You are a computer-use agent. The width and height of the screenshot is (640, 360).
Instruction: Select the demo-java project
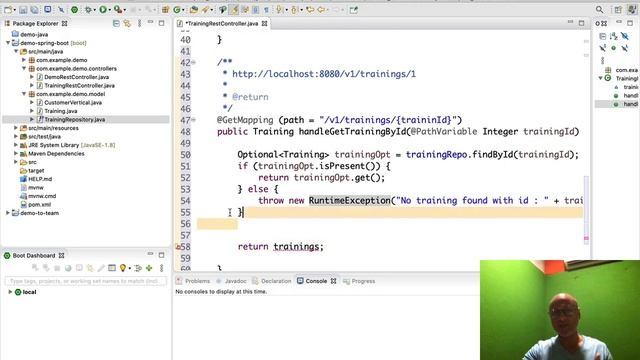point(34,34)
